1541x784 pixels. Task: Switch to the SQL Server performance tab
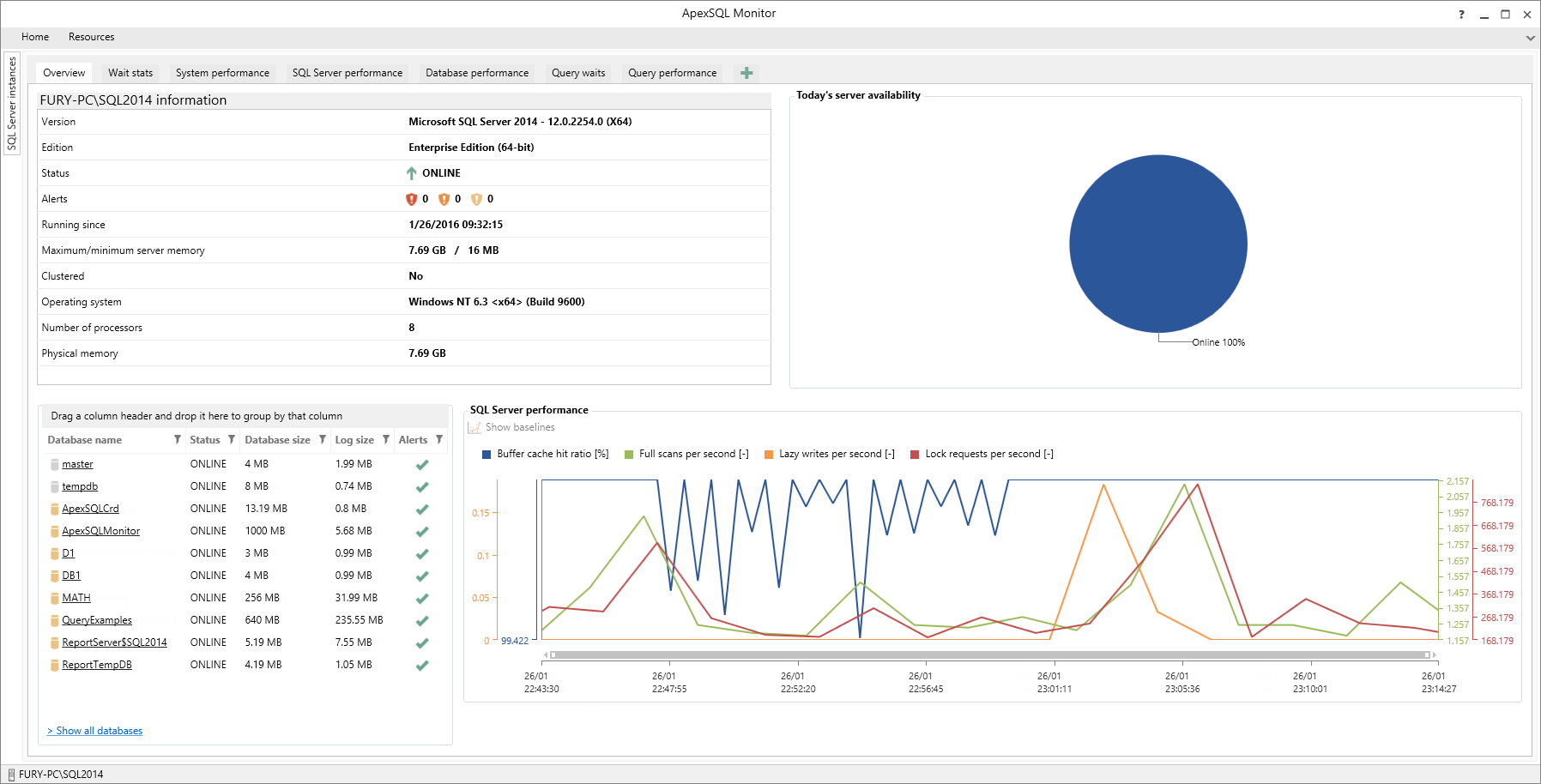pos(347,73)
